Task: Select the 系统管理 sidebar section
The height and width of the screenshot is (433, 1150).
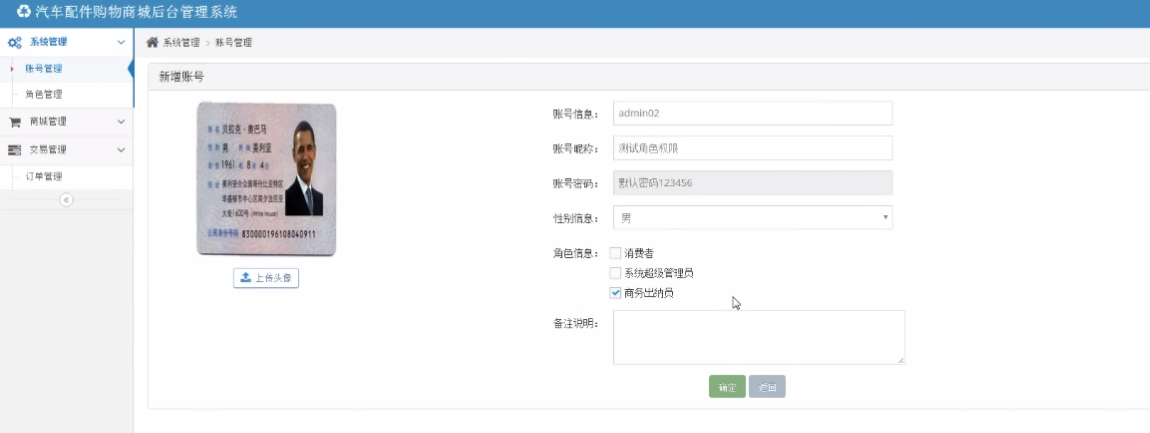Action: pos(66,43)
